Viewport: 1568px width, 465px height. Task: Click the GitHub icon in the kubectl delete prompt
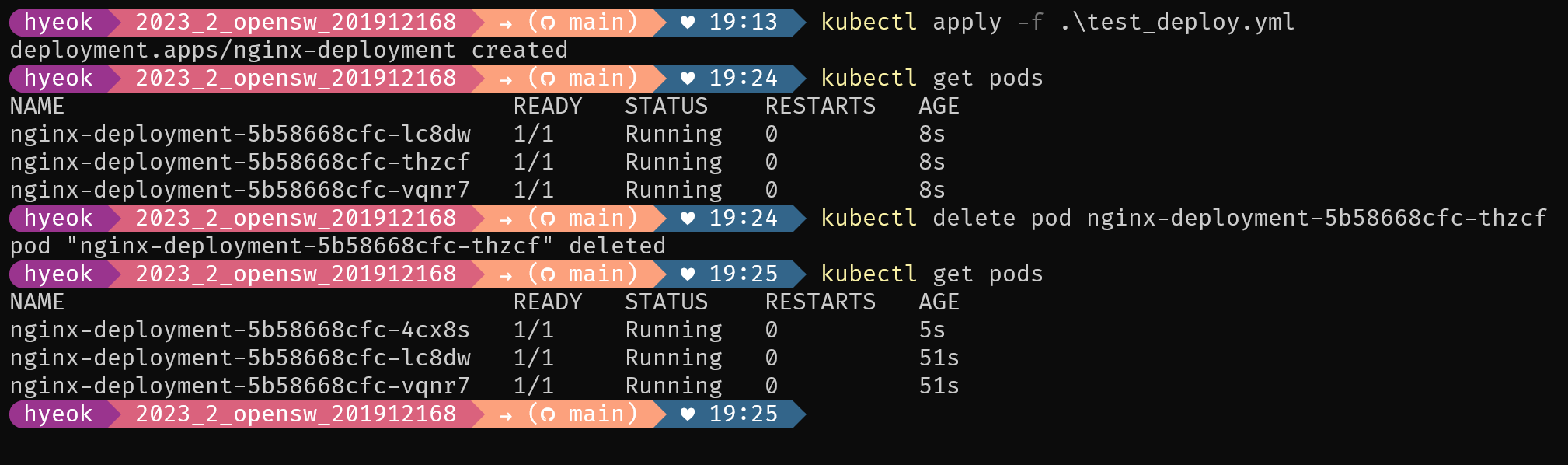tap(549, 219)
